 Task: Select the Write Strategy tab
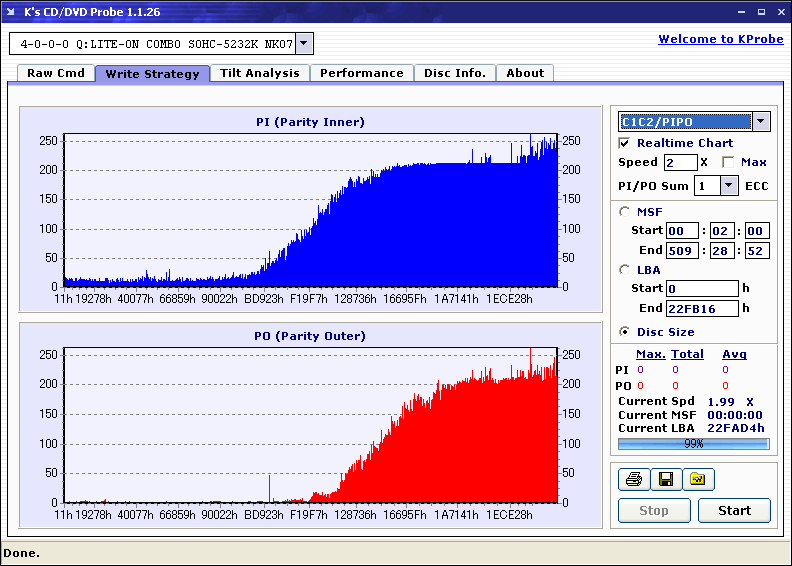pos(153,74)
